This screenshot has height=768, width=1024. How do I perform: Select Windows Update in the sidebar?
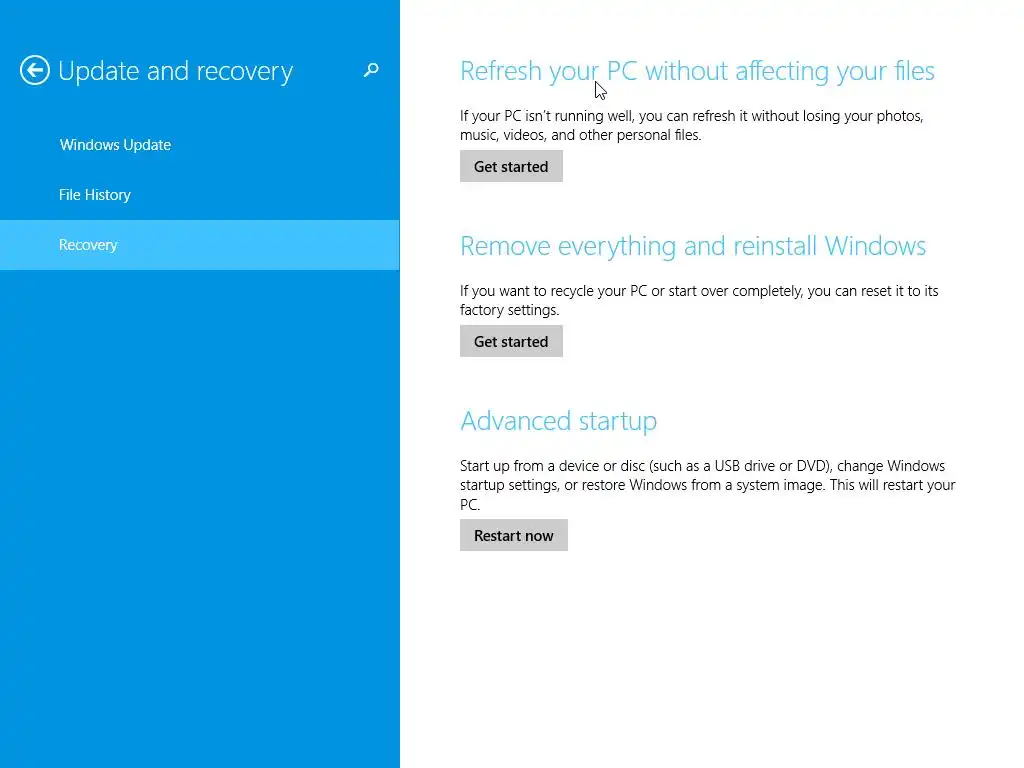116,144
